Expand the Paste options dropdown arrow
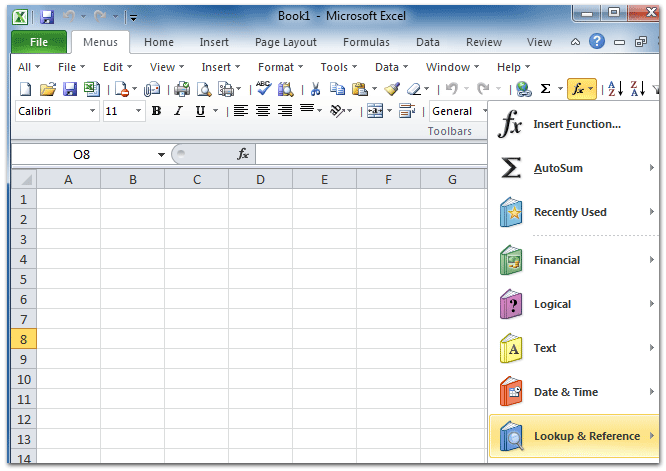This screenshot has width=666, height=471. pos(374,89)
